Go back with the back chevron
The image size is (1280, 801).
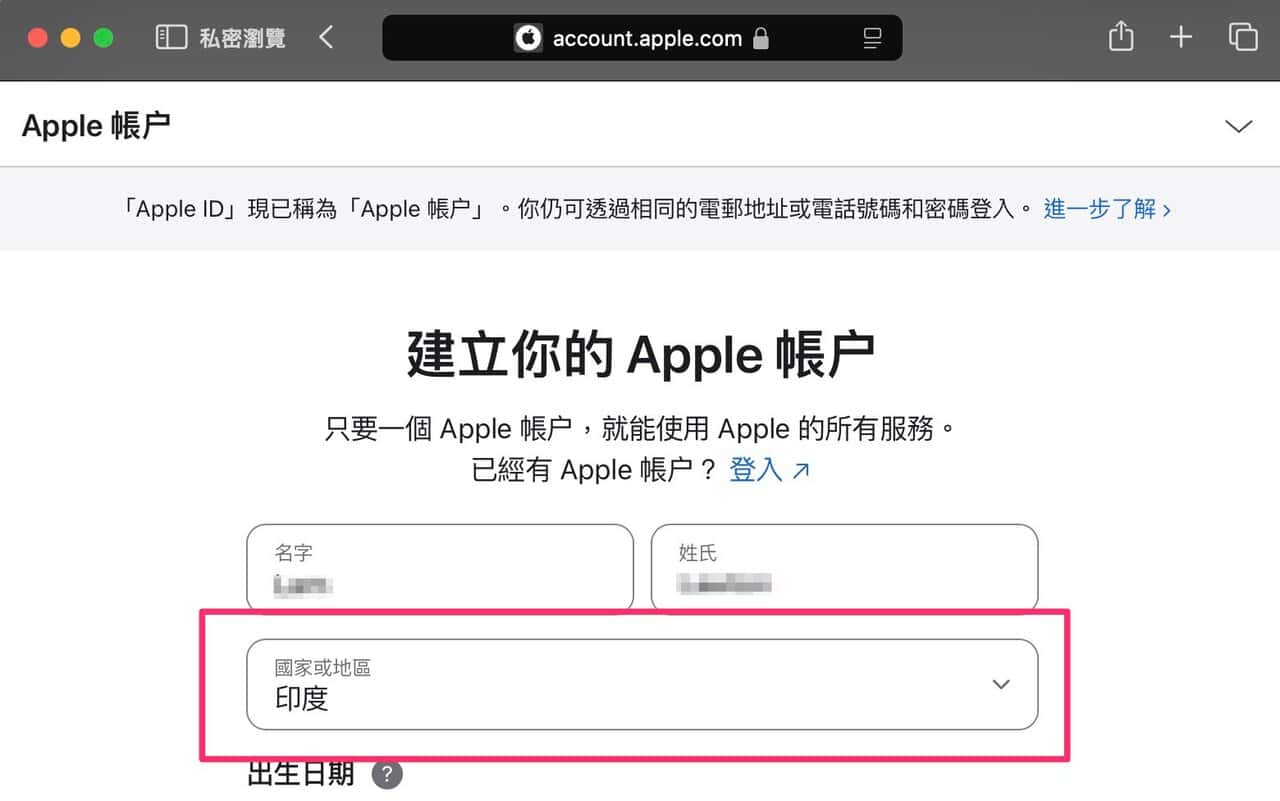(x=326, y=38)
